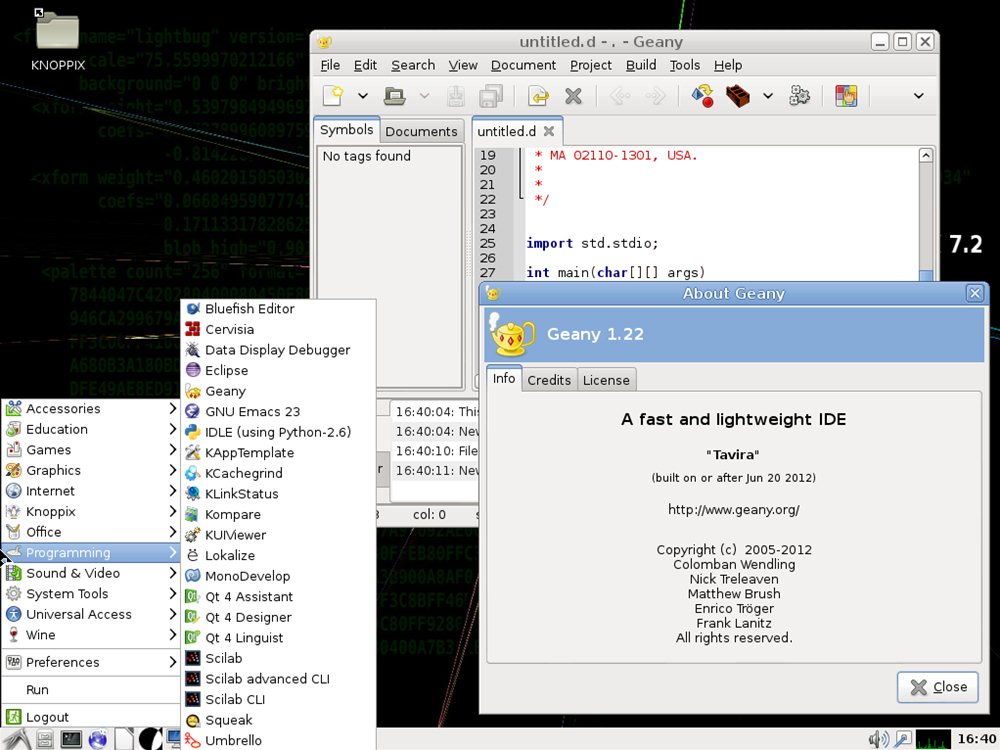Switch to the Documents sidebar tab
Viewport: 1000px width, 750px height.
[422, 131]
